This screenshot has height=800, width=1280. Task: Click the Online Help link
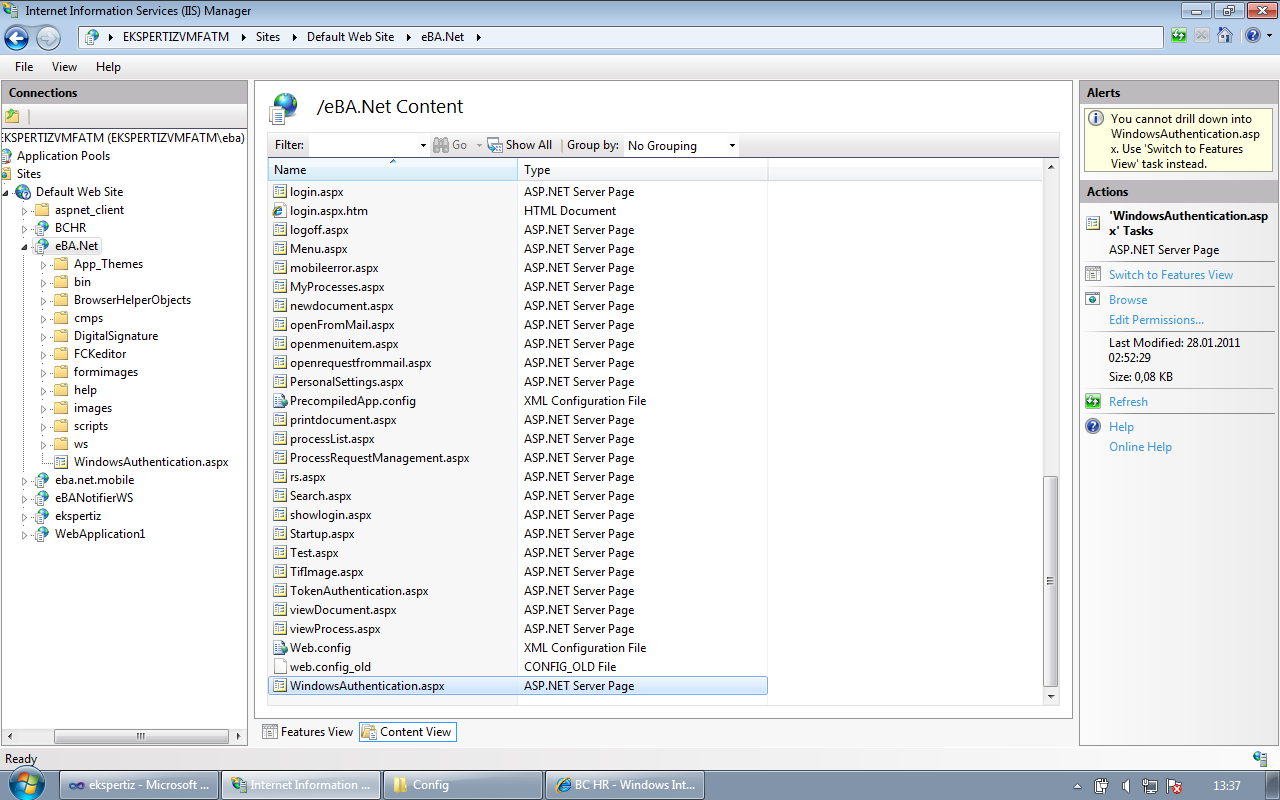(x=1140, y=447)
